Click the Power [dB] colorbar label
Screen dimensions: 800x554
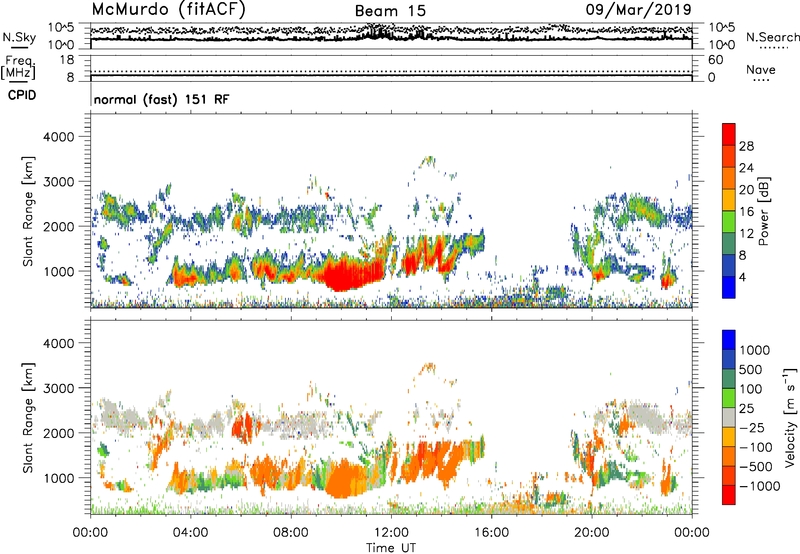tap(763, 211)
